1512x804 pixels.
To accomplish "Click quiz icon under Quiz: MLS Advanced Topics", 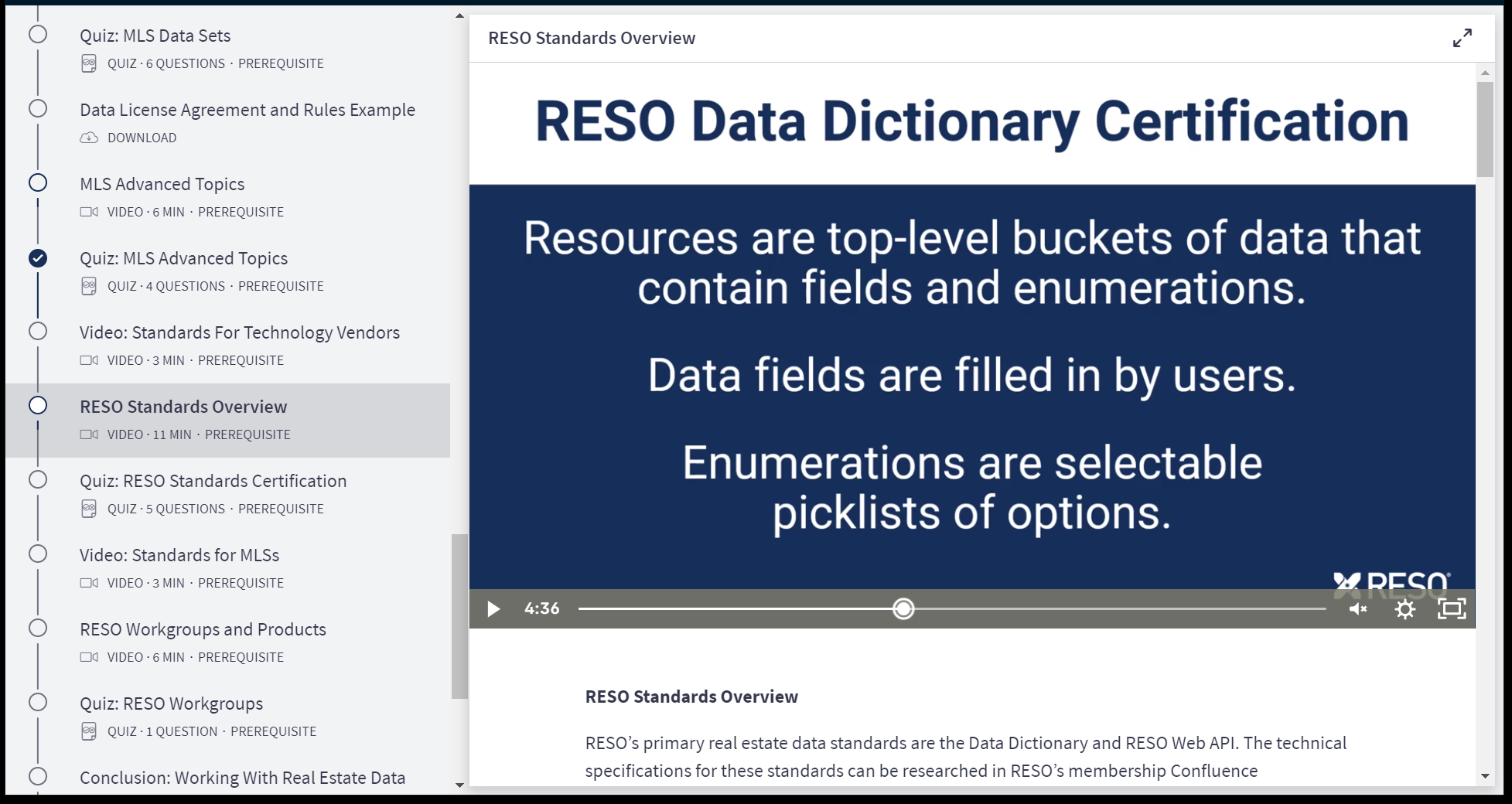I will click(x=89, y=286).
